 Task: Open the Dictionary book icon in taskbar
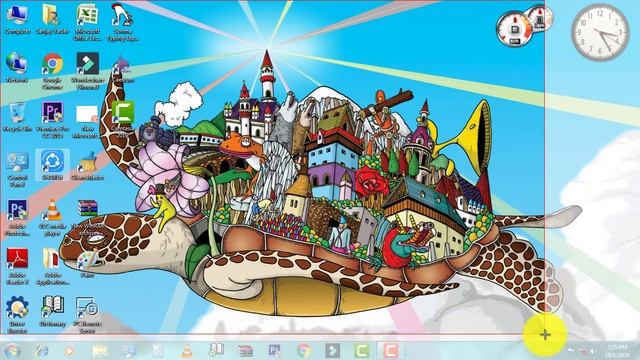[216, 350]
